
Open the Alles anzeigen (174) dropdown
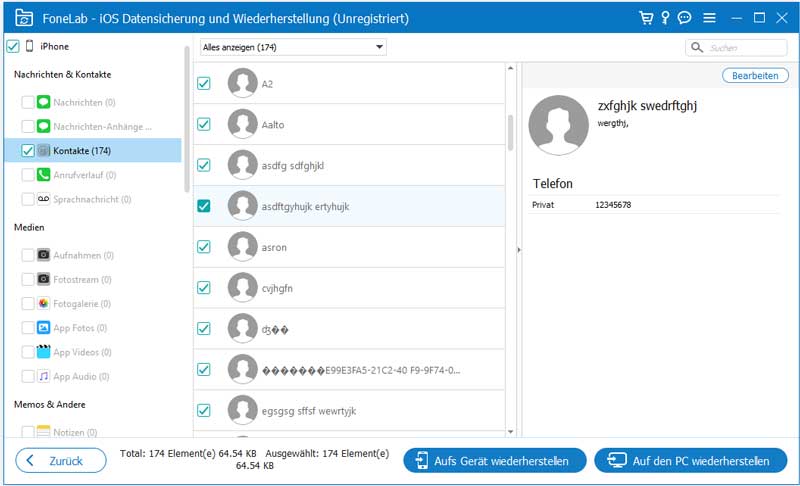coord(293,47)
